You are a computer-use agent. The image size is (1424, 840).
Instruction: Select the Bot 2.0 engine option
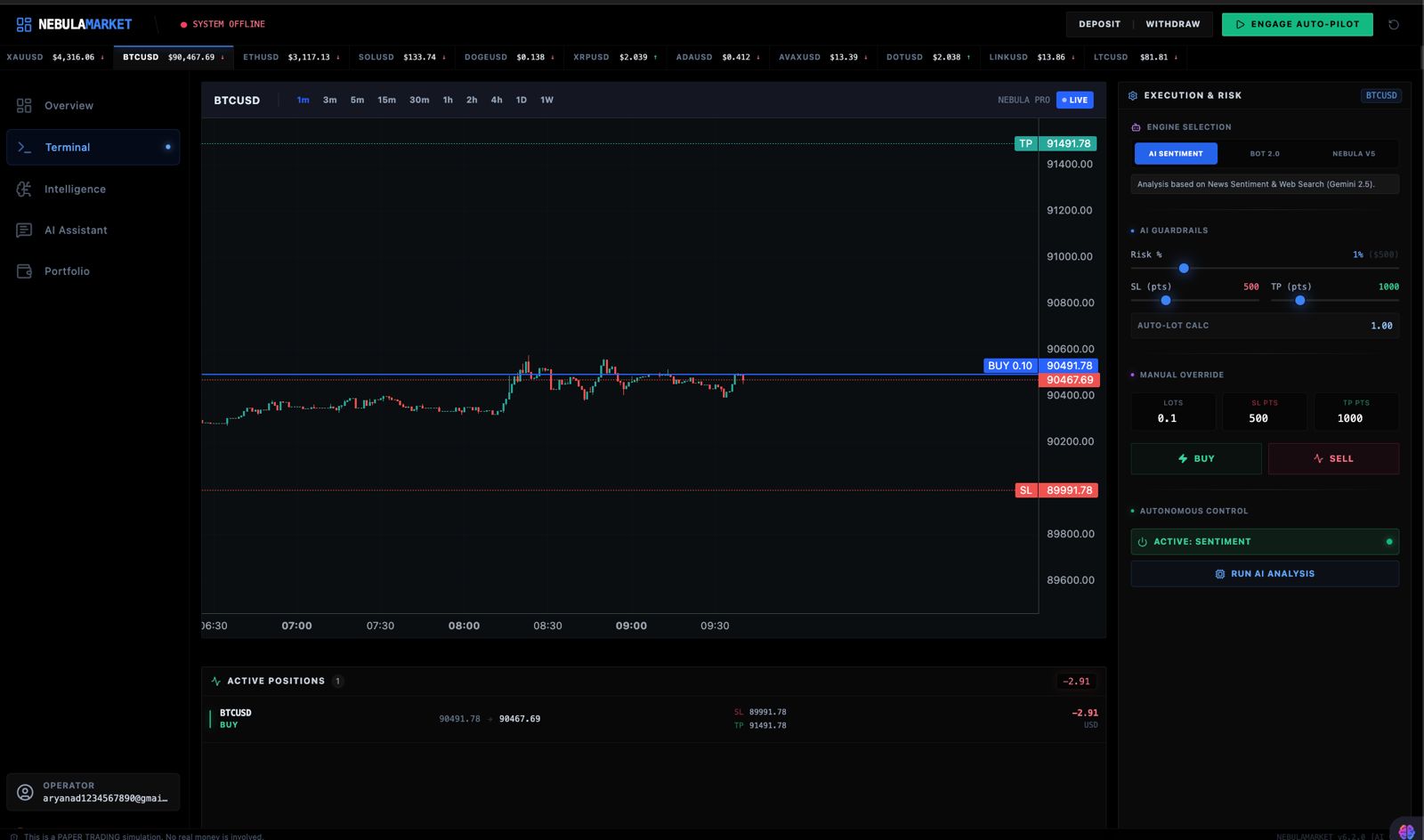(x=1264, y=154)
